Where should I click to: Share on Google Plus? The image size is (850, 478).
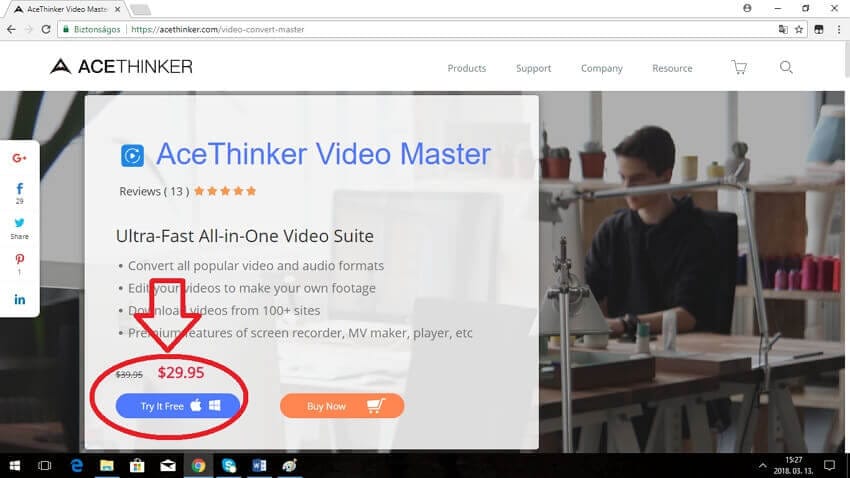coord(20,158)
